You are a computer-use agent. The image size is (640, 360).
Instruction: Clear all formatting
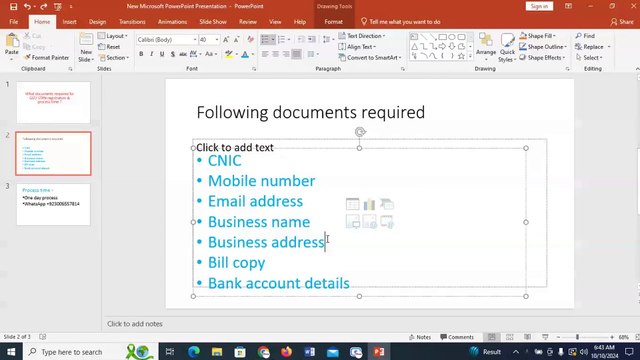tap(251, 40)
